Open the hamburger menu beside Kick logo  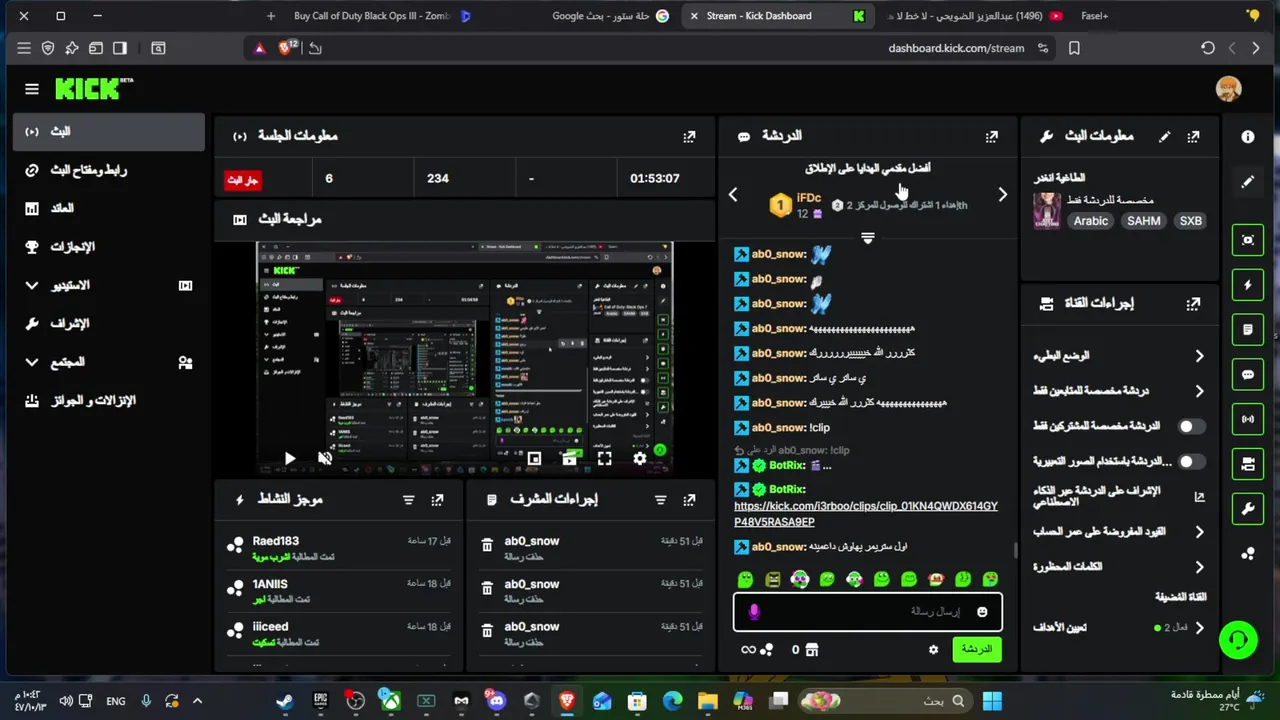pos(32,89)
